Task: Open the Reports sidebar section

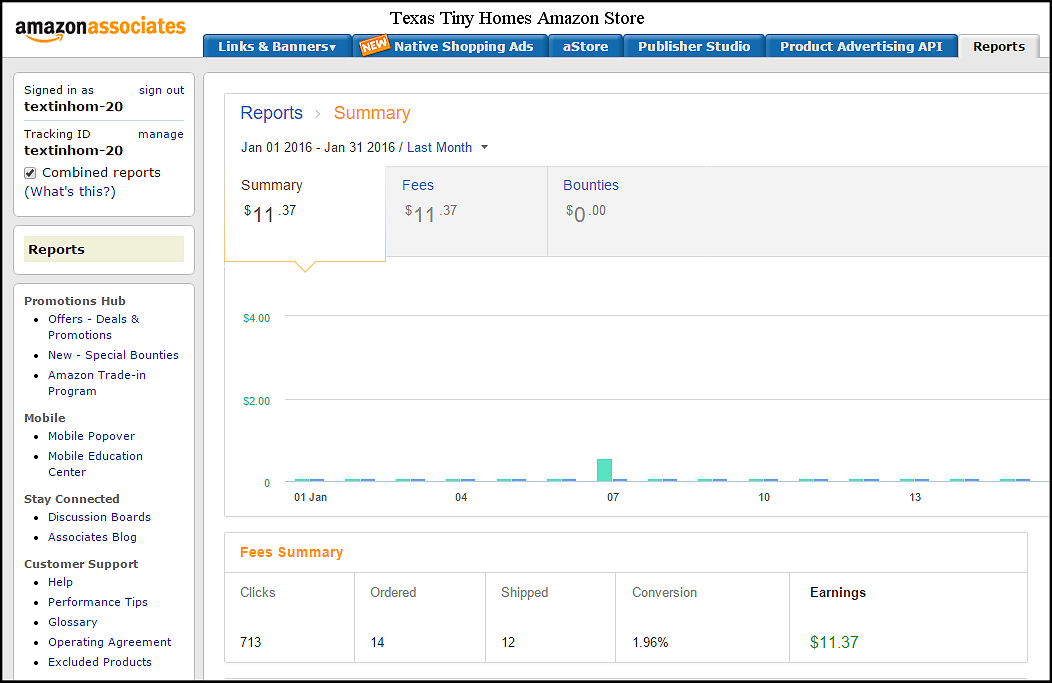Action: (56, 250)
